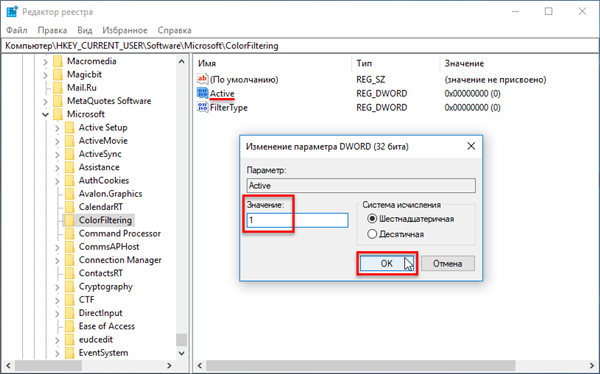Click the MetaQuotes Software folder icon

click(58, 101)
